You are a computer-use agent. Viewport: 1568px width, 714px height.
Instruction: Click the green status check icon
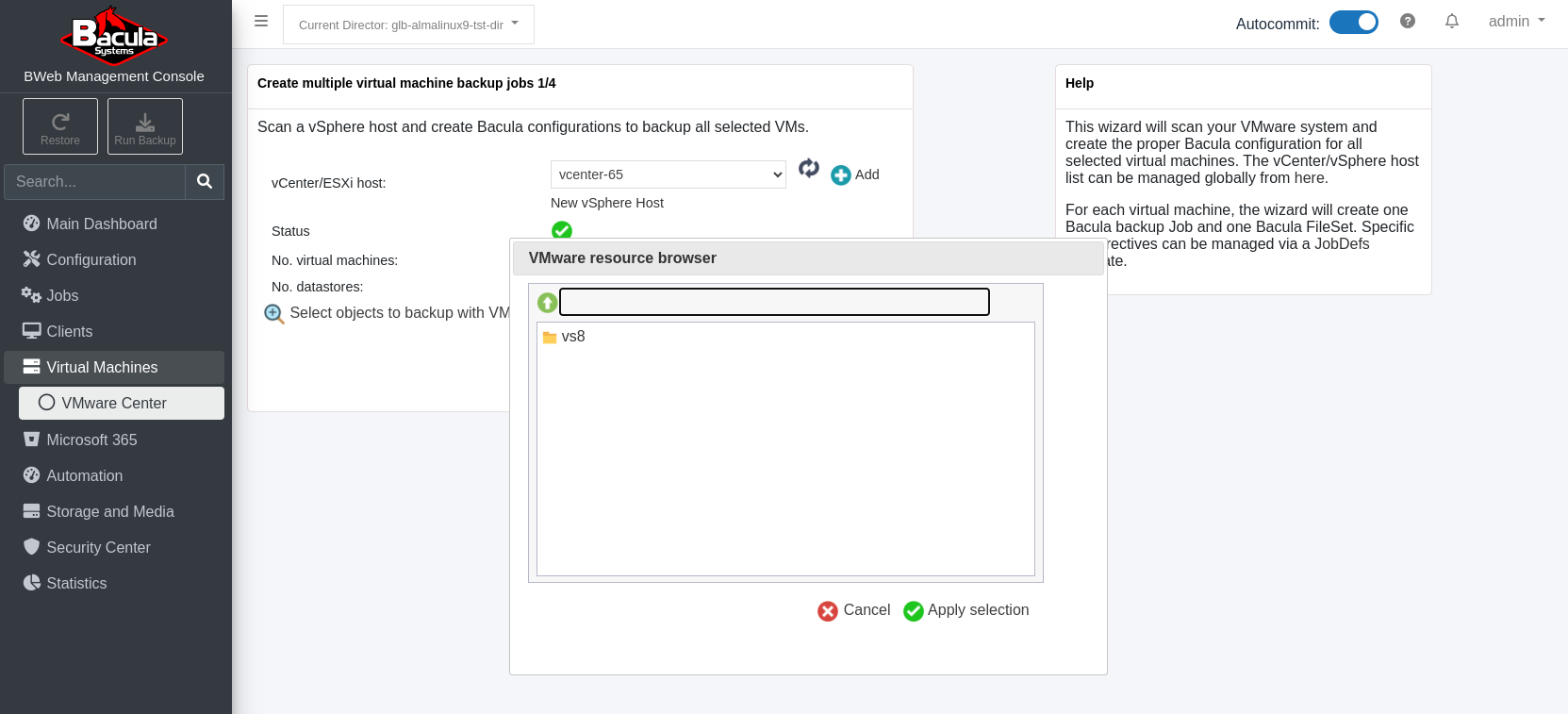[562, 230]
